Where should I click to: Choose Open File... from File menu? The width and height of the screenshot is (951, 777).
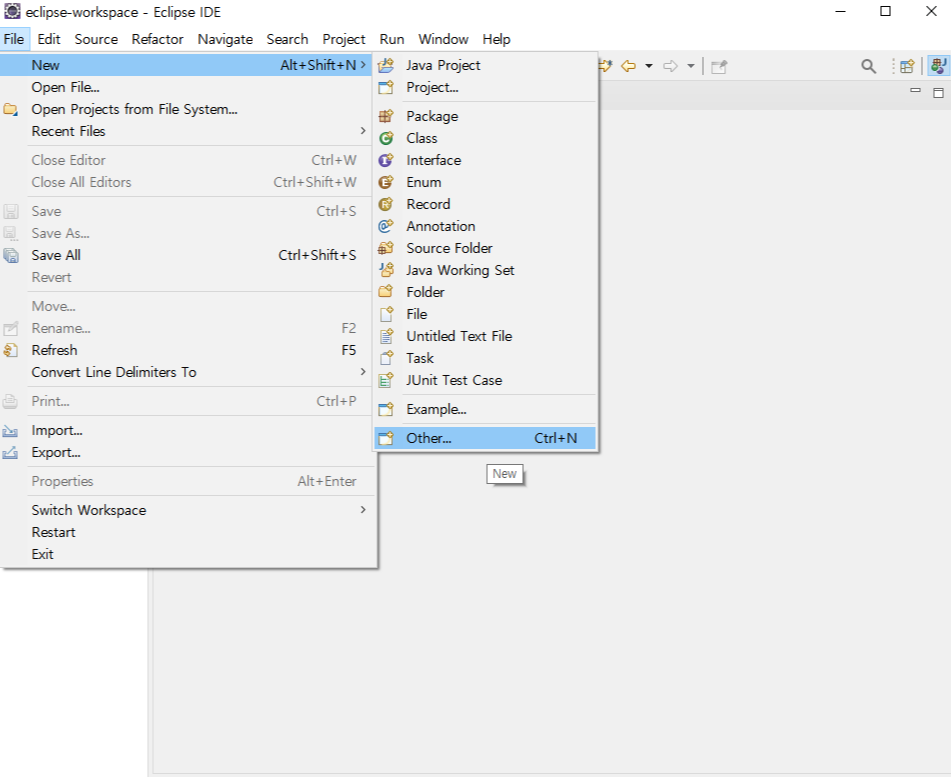pos(186,87)
